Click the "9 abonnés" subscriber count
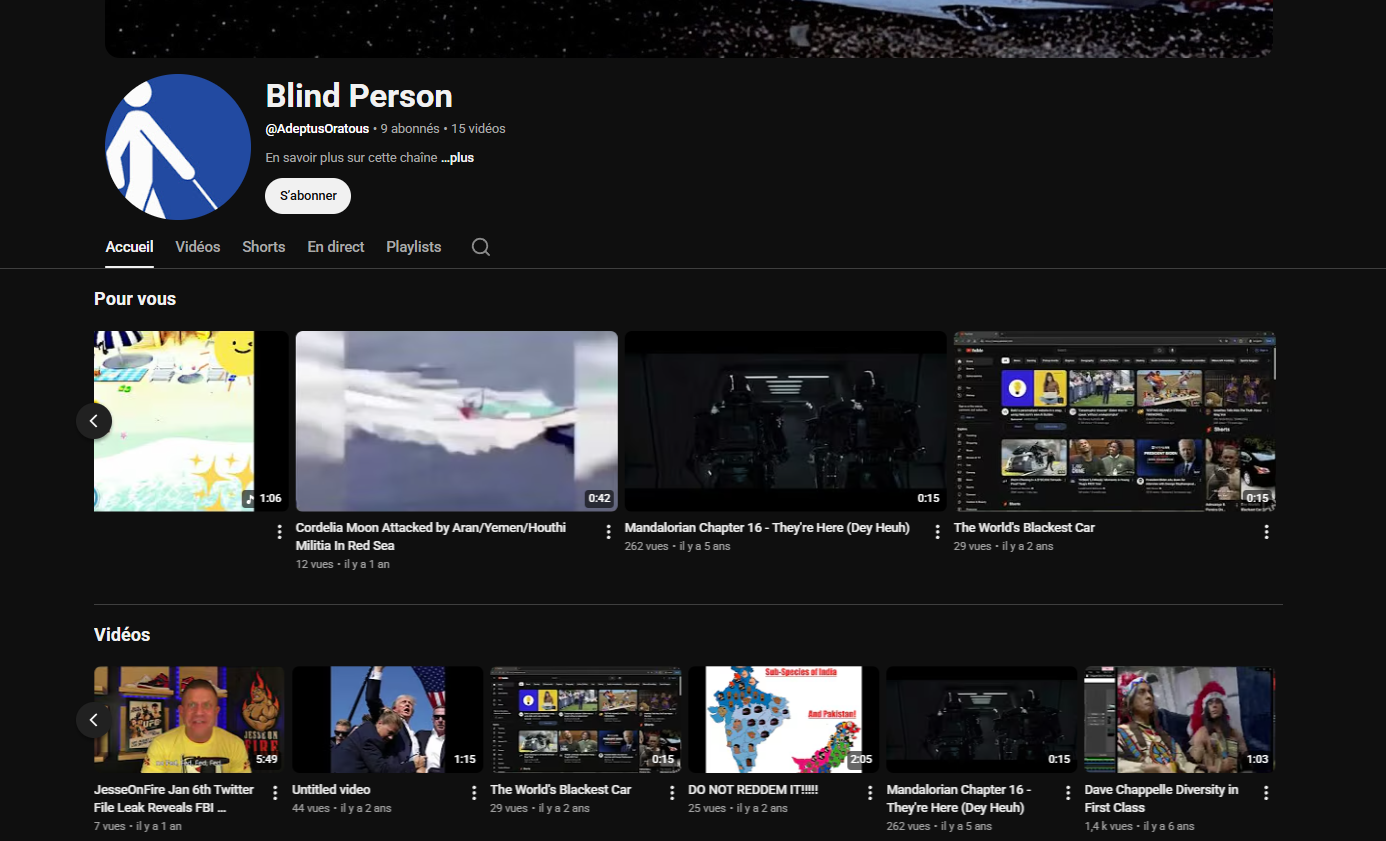Screen dimensions: 1386x841 (x=410, y=129)
